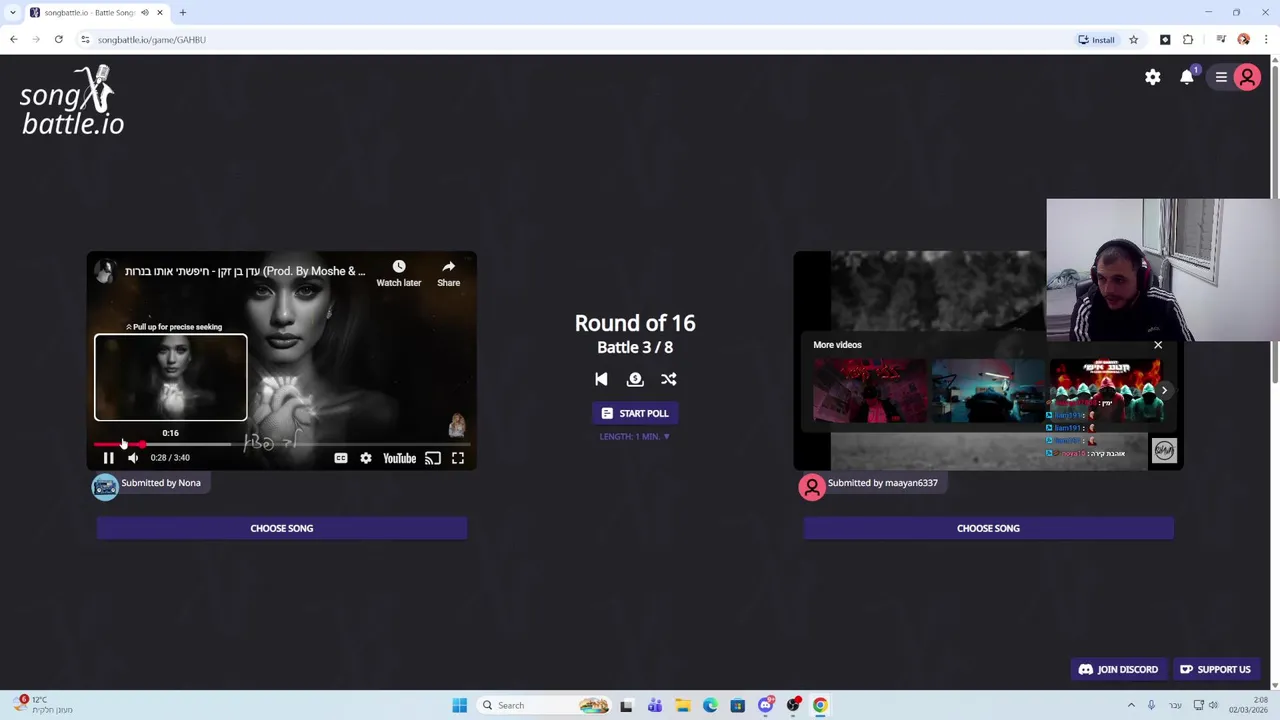Open songbattle.io settings gear

point(1153,77)
